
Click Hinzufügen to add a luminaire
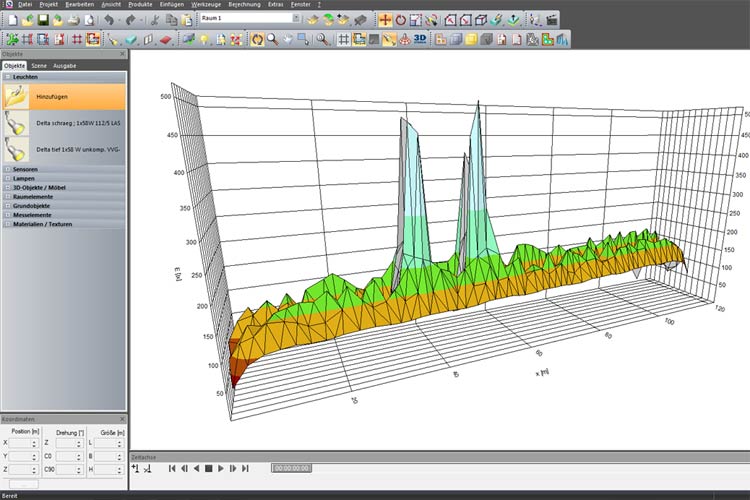coord(64,97)
